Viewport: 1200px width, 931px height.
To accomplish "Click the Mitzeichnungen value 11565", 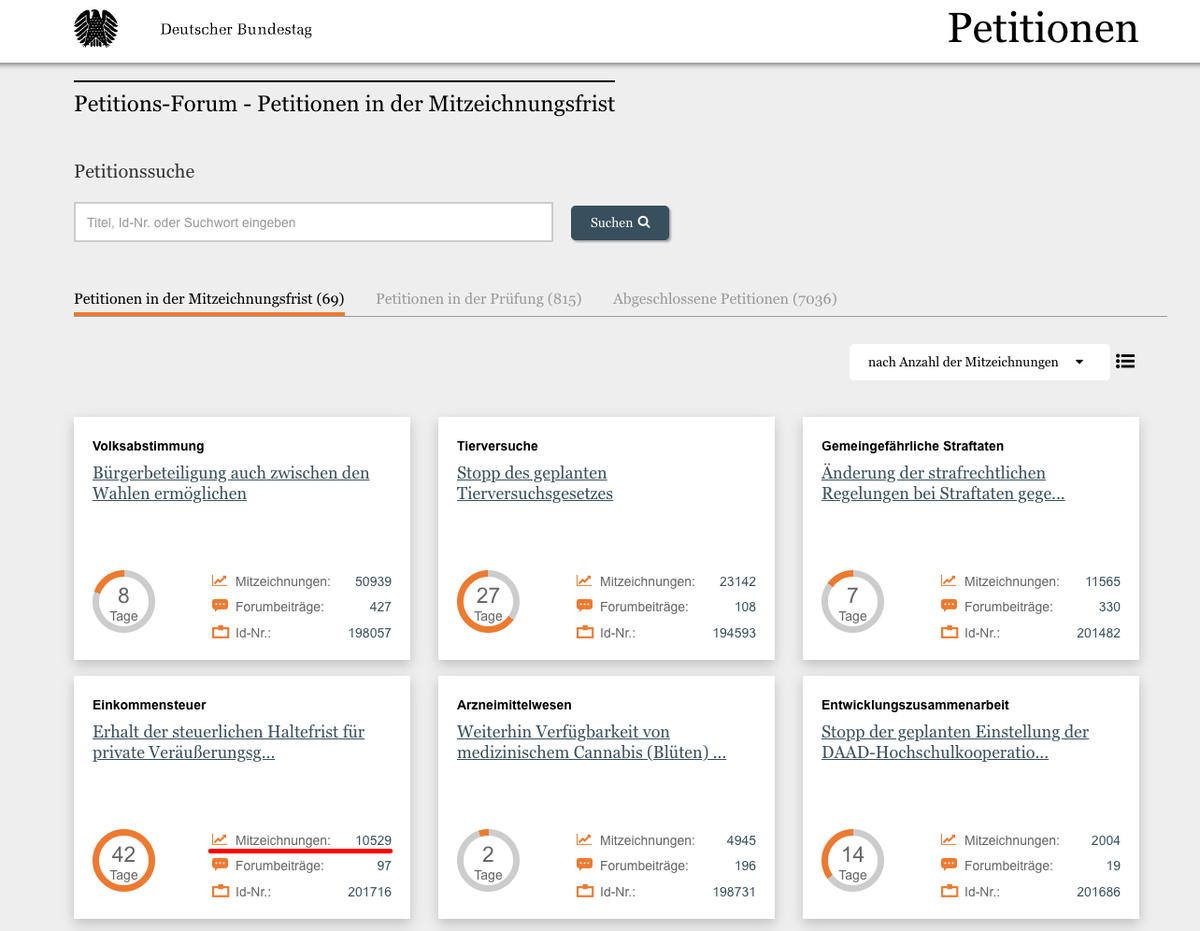I will point(1103,581).
